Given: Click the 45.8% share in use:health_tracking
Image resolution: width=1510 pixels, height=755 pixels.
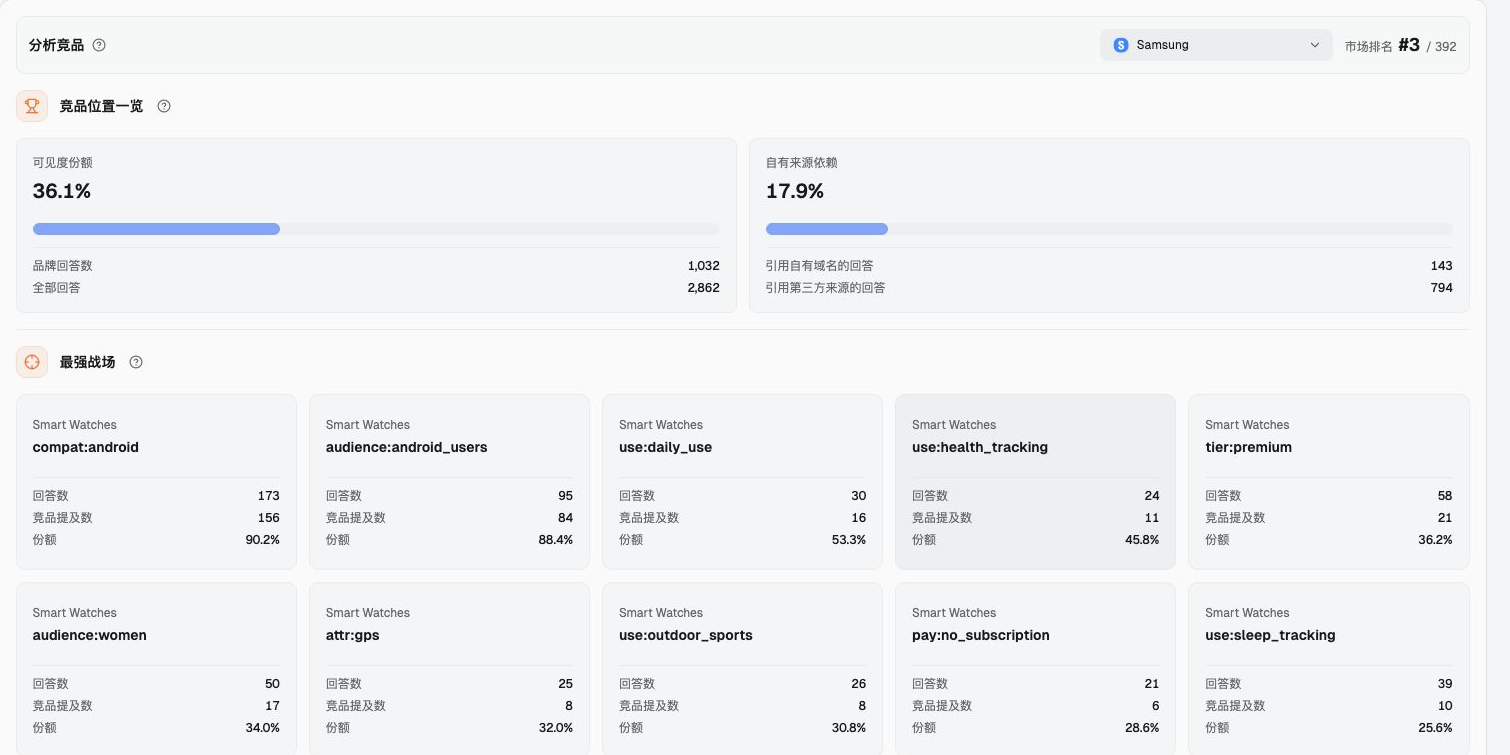Looking at the screenshot, I should coord(1142,540).
